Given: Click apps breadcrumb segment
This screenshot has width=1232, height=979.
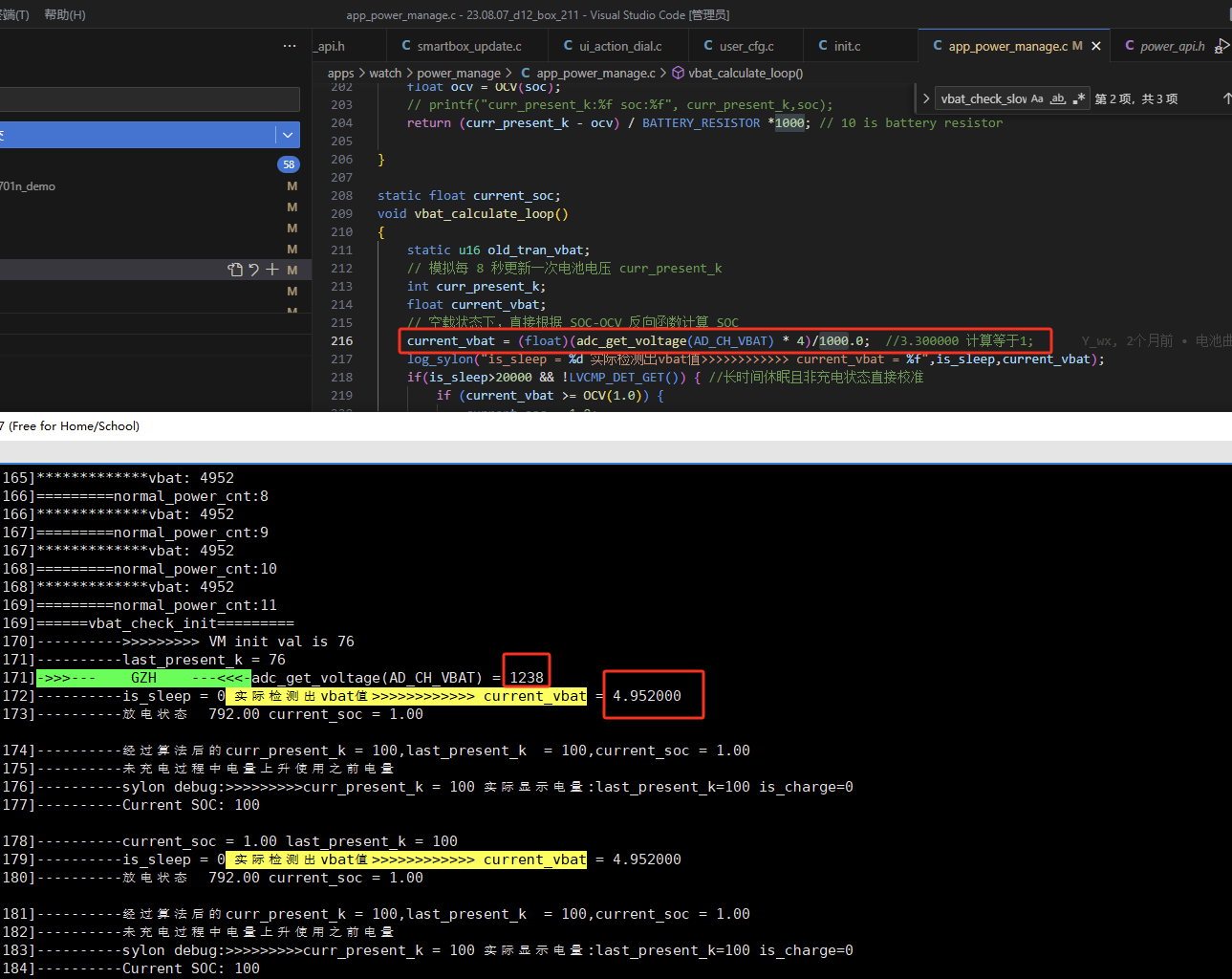Looking at the screenshot, I should click(x=340, y=73).
